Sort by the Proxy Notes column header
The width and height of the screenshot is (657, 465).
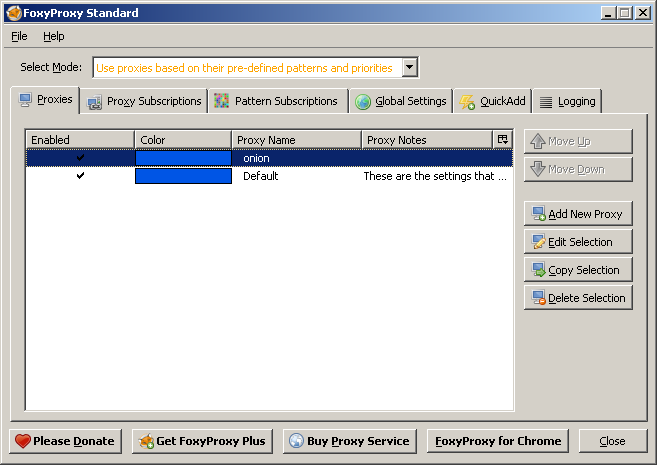click(x=427, y=140)
